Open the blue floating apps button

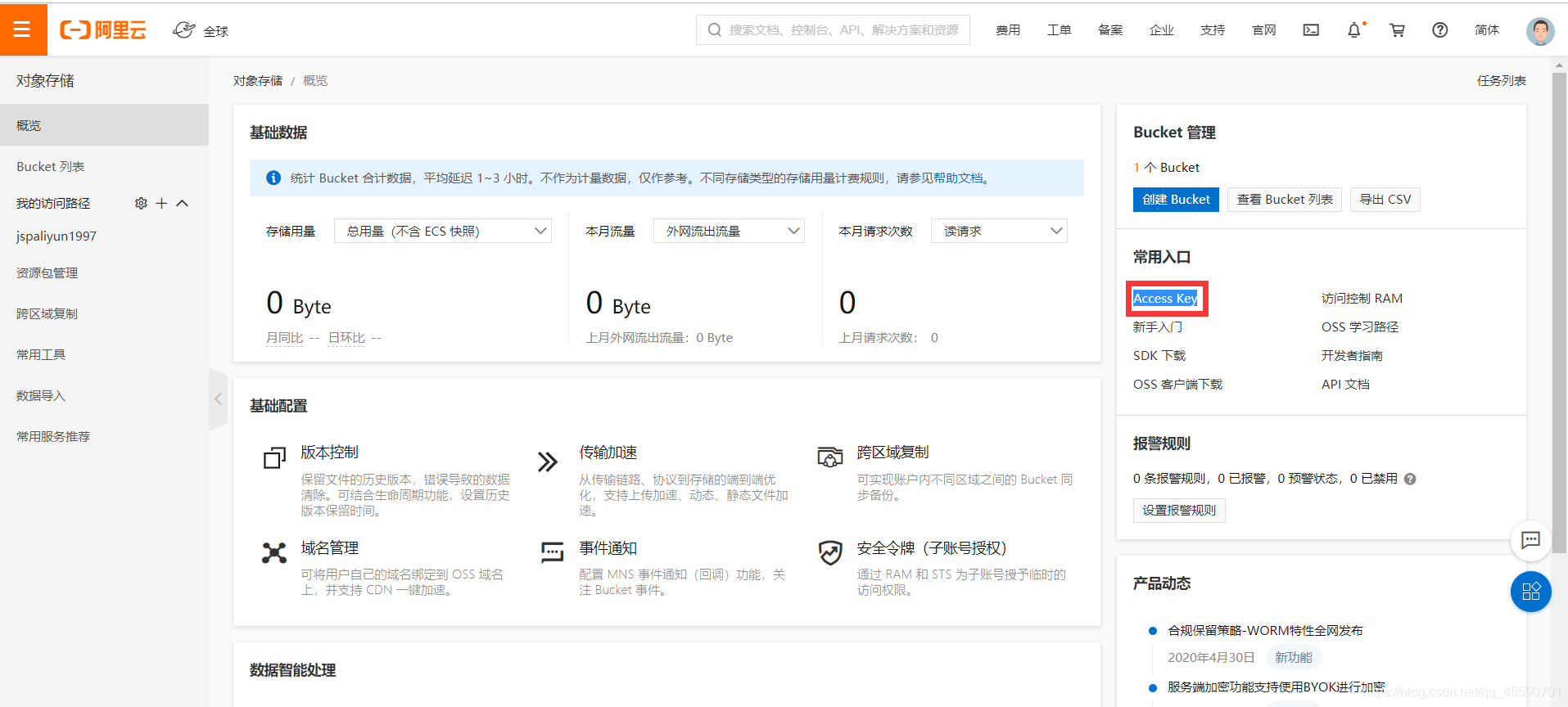pyautogui.click(x=1530, y=592)
